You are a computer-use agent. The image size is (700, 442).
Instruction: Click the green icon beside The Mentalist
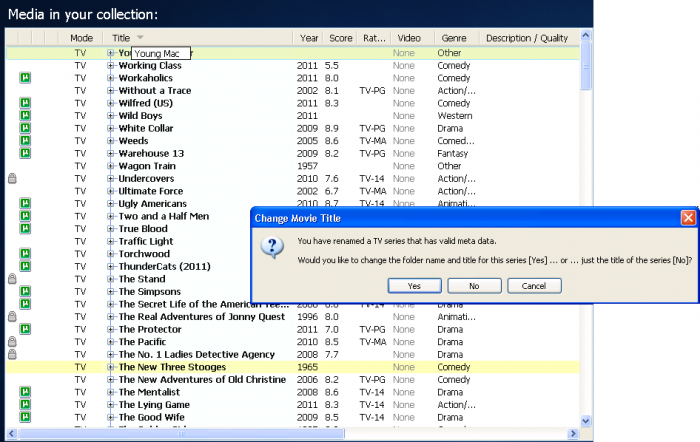pyautogui.click(x=25, y=392)
